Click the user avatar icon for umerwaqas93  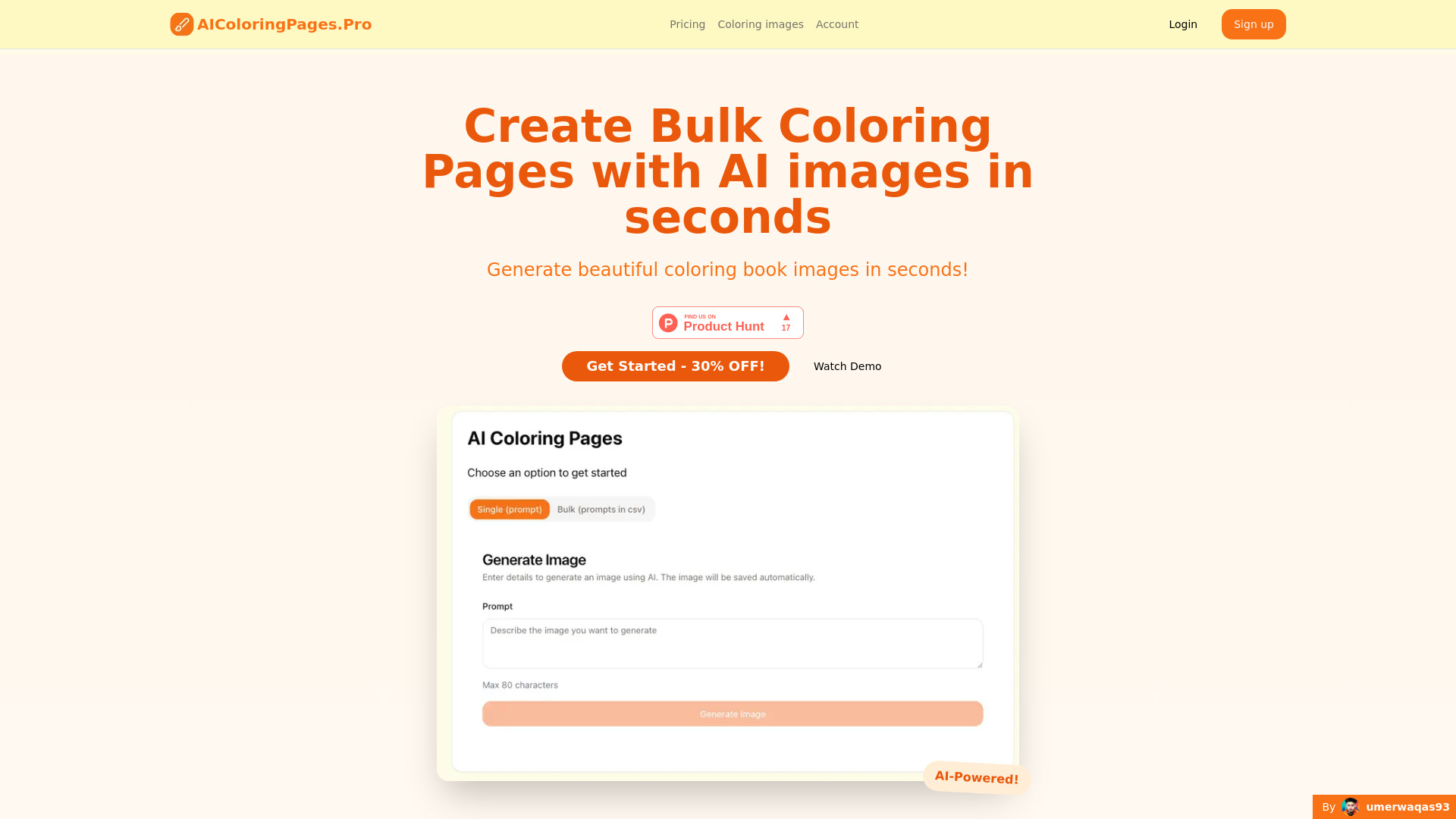pos(1350,807)
